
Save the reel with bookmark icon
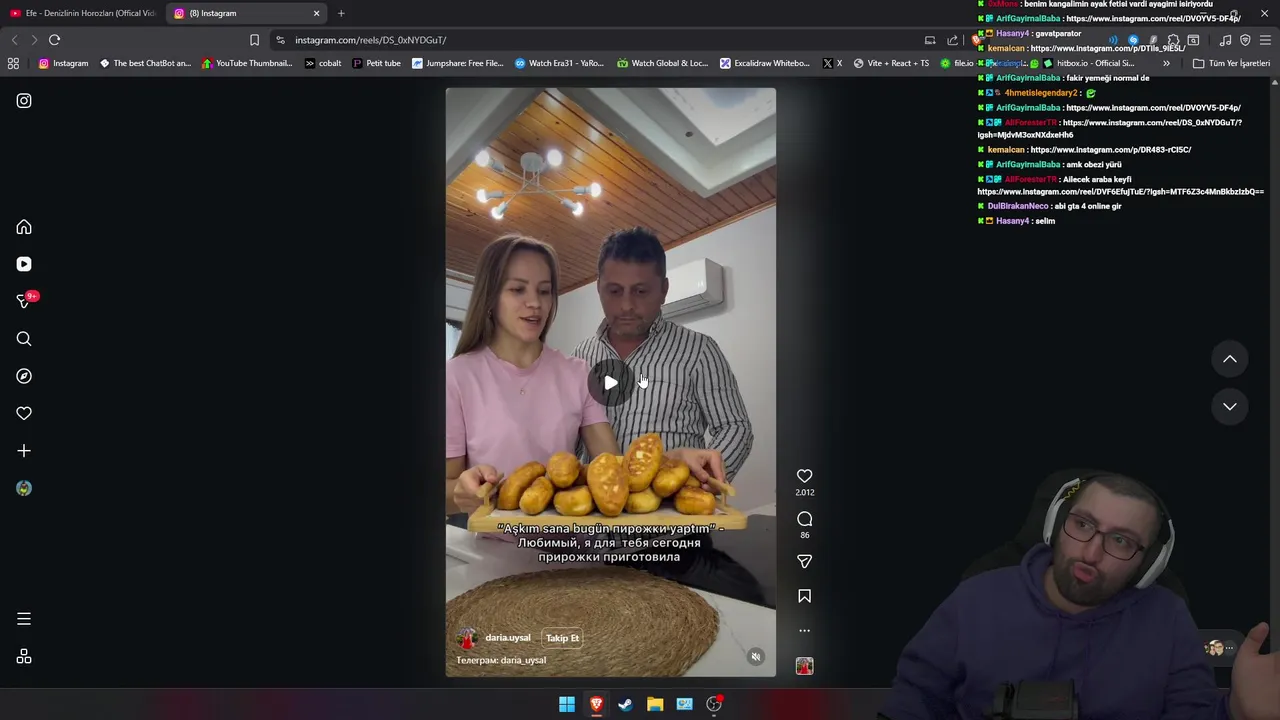(804, 596)
